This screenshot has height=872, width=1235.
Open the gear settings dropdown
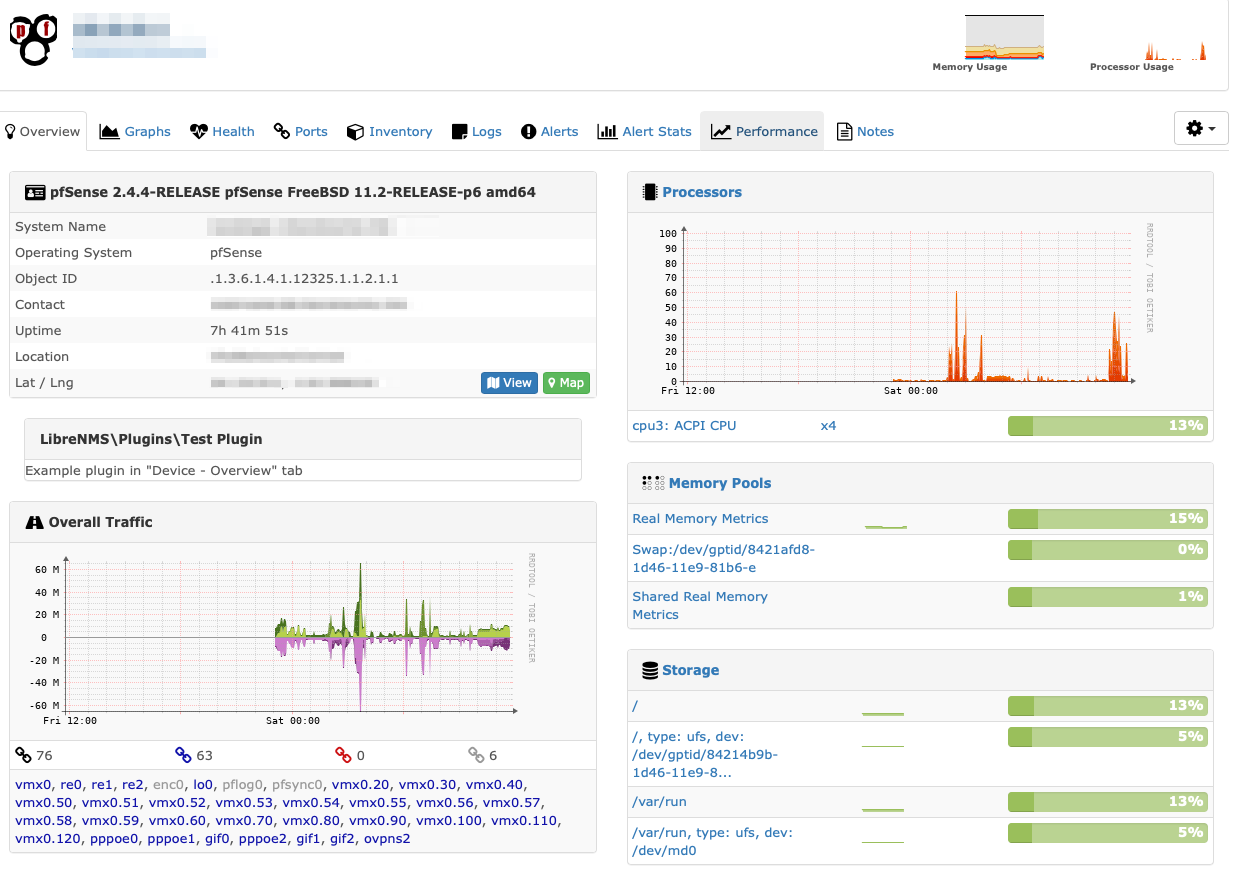coord(1200,129)
